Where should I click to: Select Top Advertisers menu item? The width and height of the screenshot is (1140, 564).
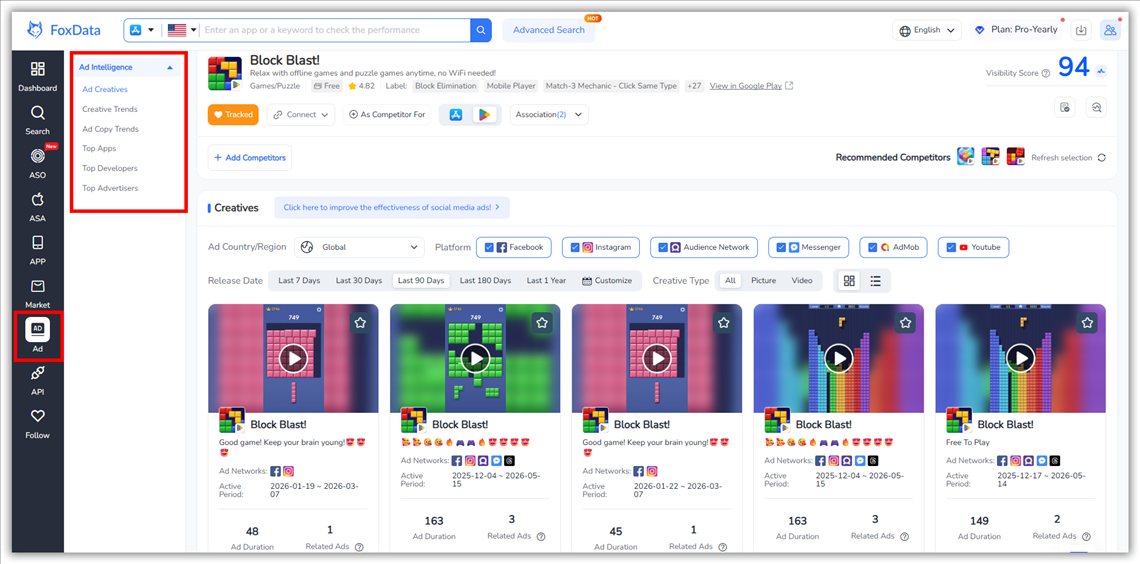click(x=110, y=188)
